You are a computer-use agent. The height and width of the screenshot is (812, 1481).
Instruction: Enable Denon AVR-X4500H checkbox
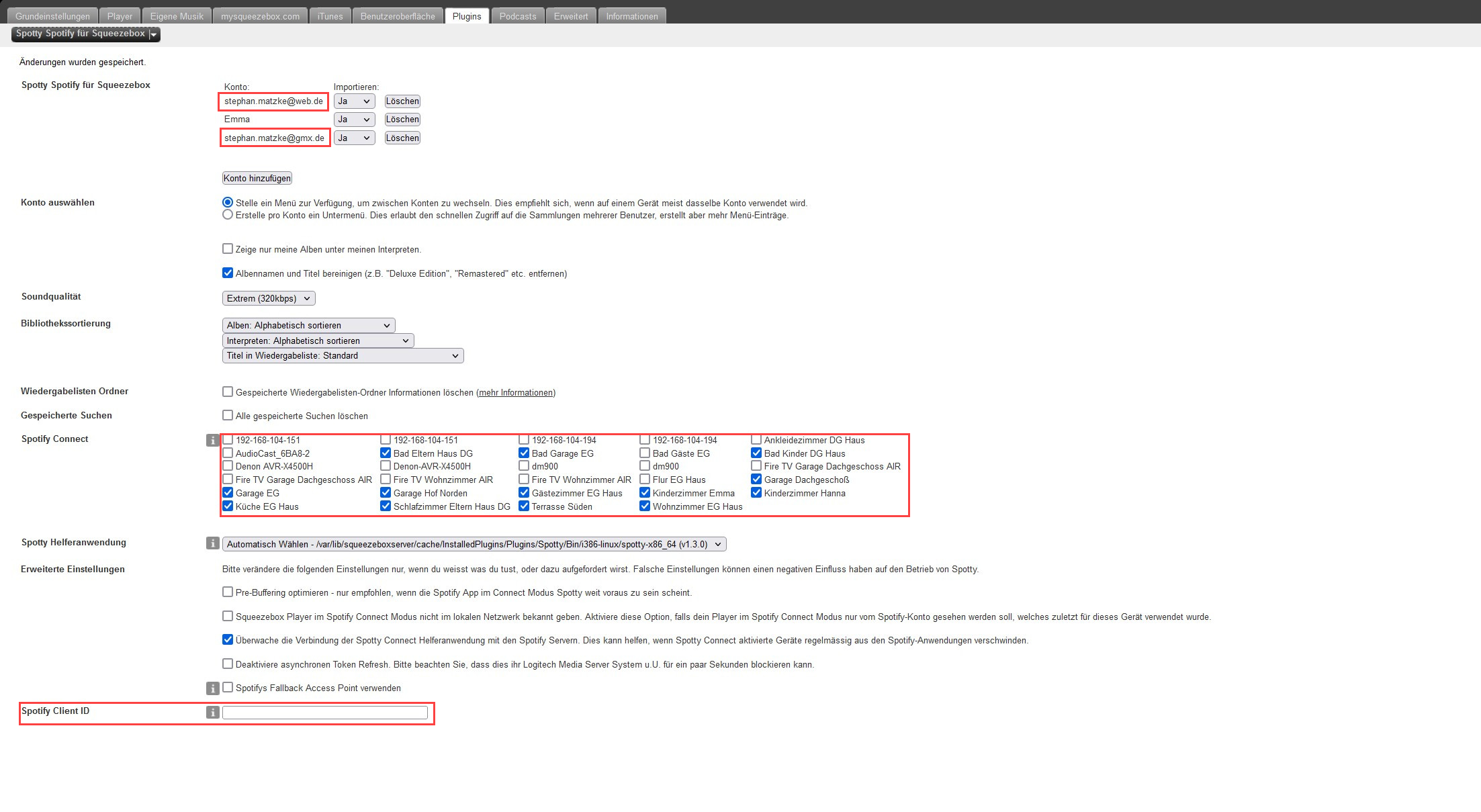tap(228, 465)
